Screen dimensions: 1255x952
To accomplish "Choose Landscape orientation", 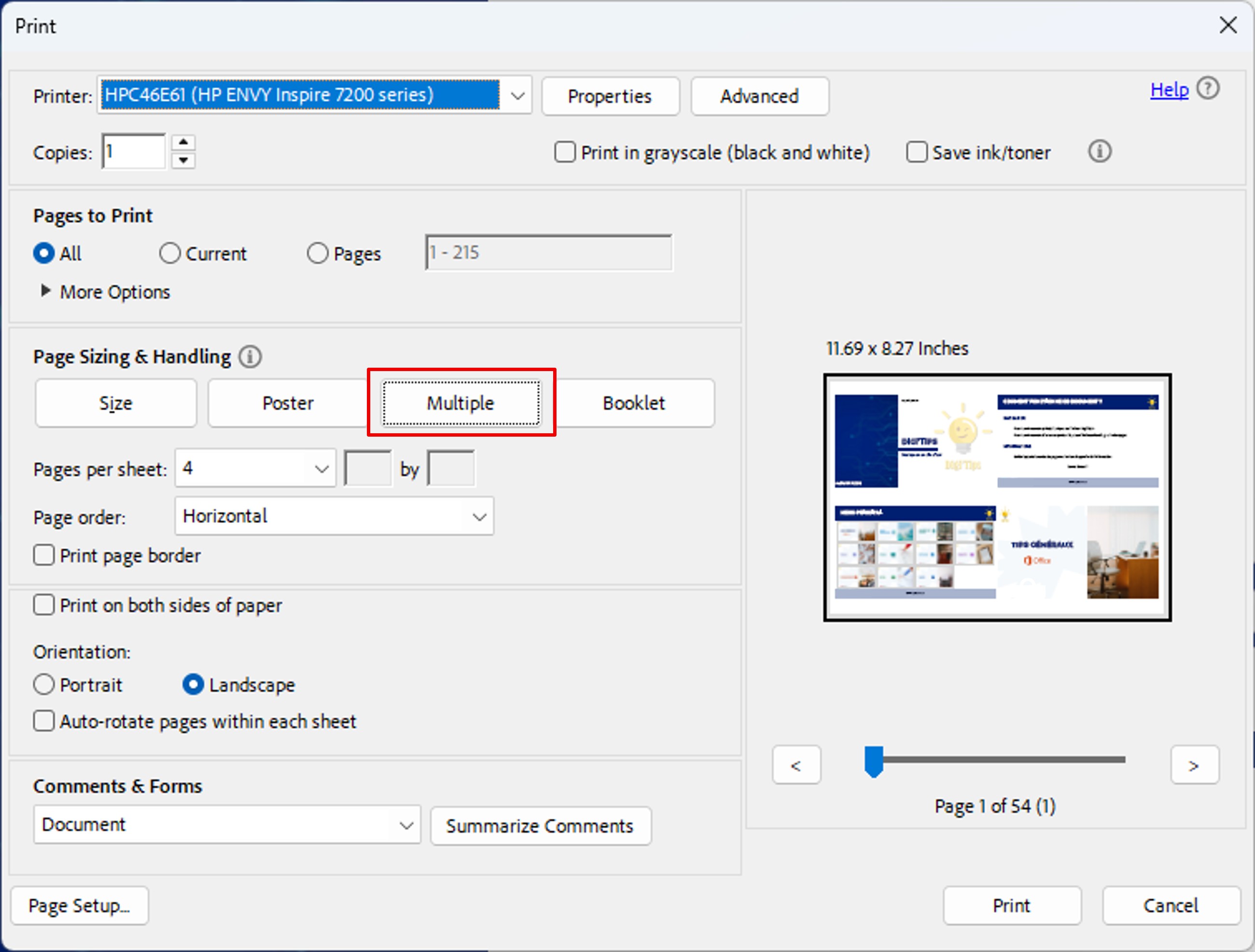I will click(193, 684).
